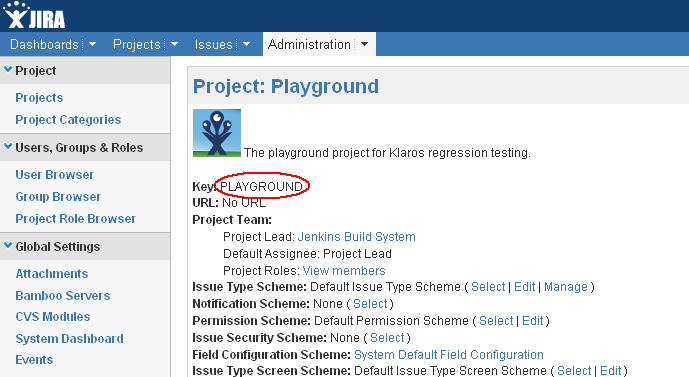689x377 pixels.
Task: Open the Administration dropdown arrow
Action: click(x=364, y=44)
